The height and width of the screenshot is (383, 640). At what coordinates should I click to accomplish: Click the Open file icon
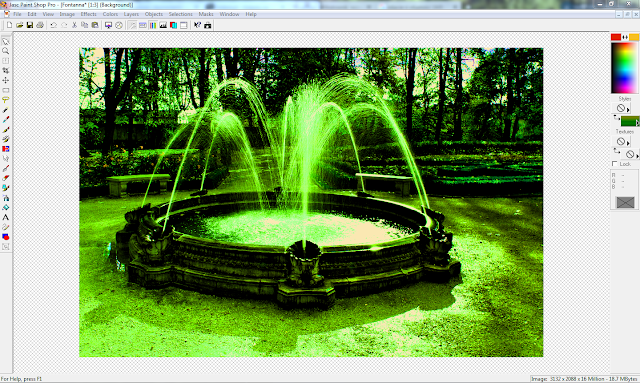point(19,25)
